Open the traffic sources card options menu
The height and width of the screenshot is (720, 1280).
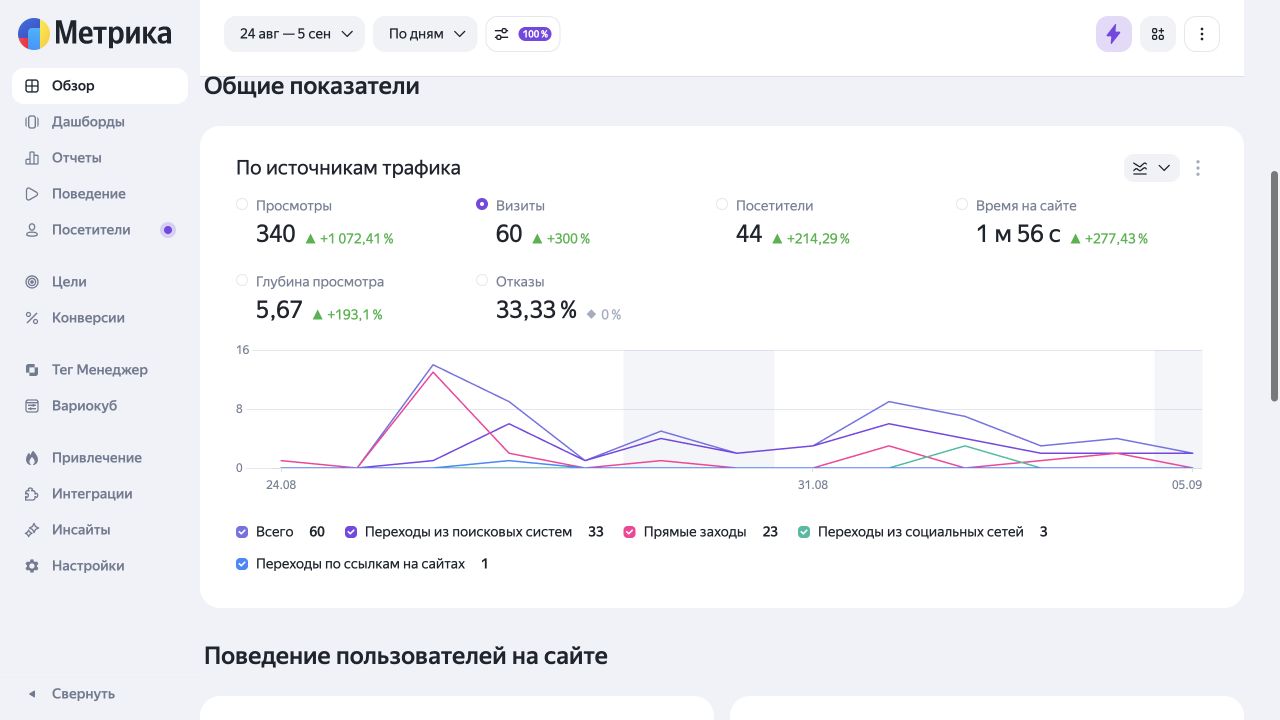[x=1198, y=168]
